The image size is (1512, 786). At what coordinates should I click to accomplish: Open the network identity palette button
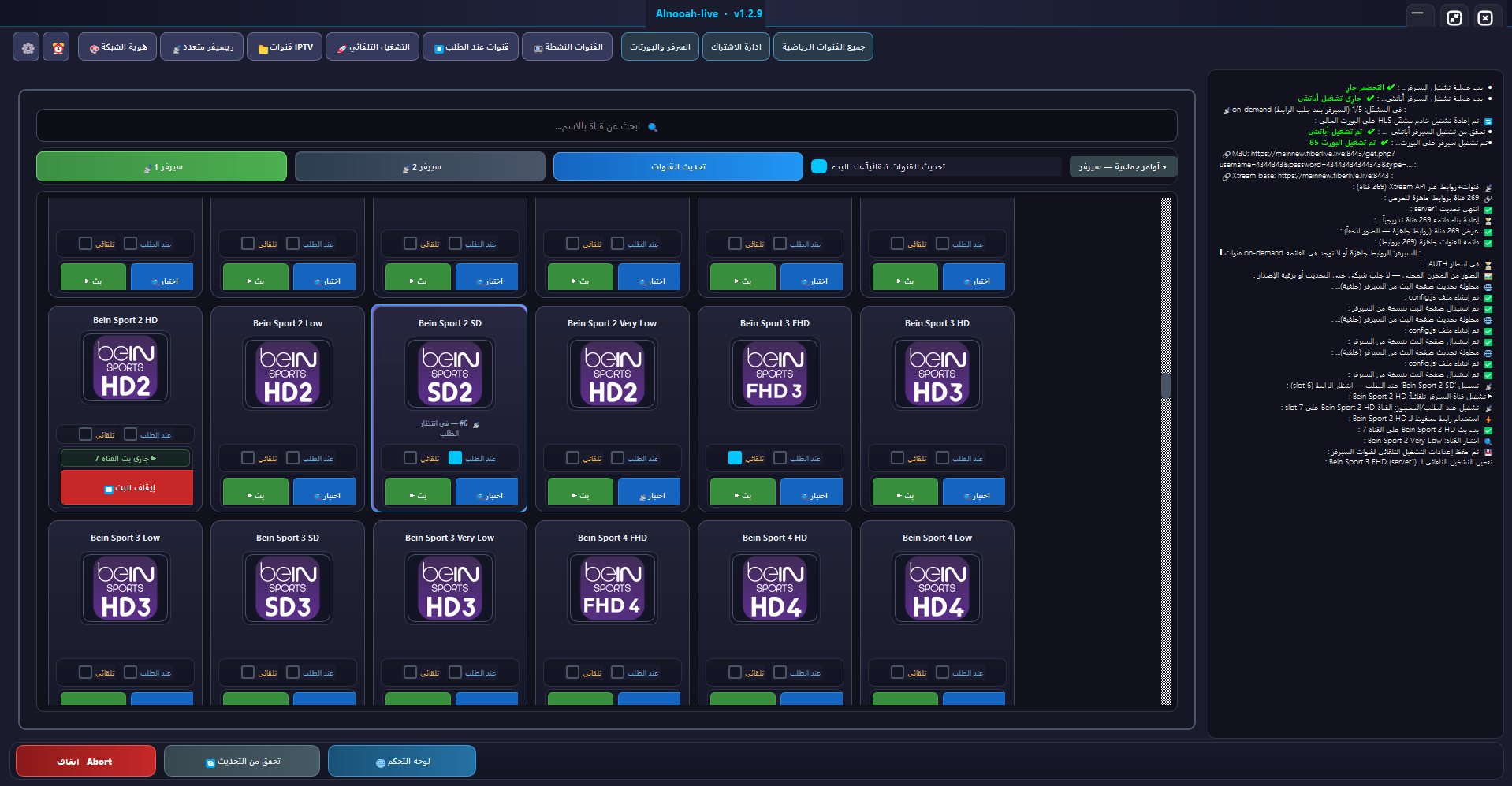coord(117,47)
